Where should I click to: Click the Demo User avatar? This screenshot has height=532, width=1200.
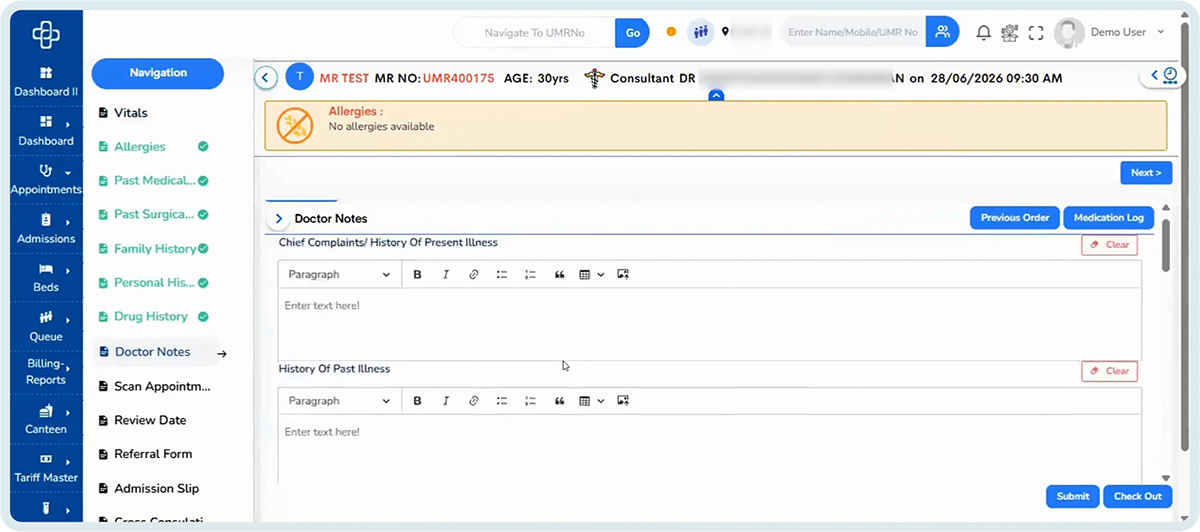point(1070,33)
